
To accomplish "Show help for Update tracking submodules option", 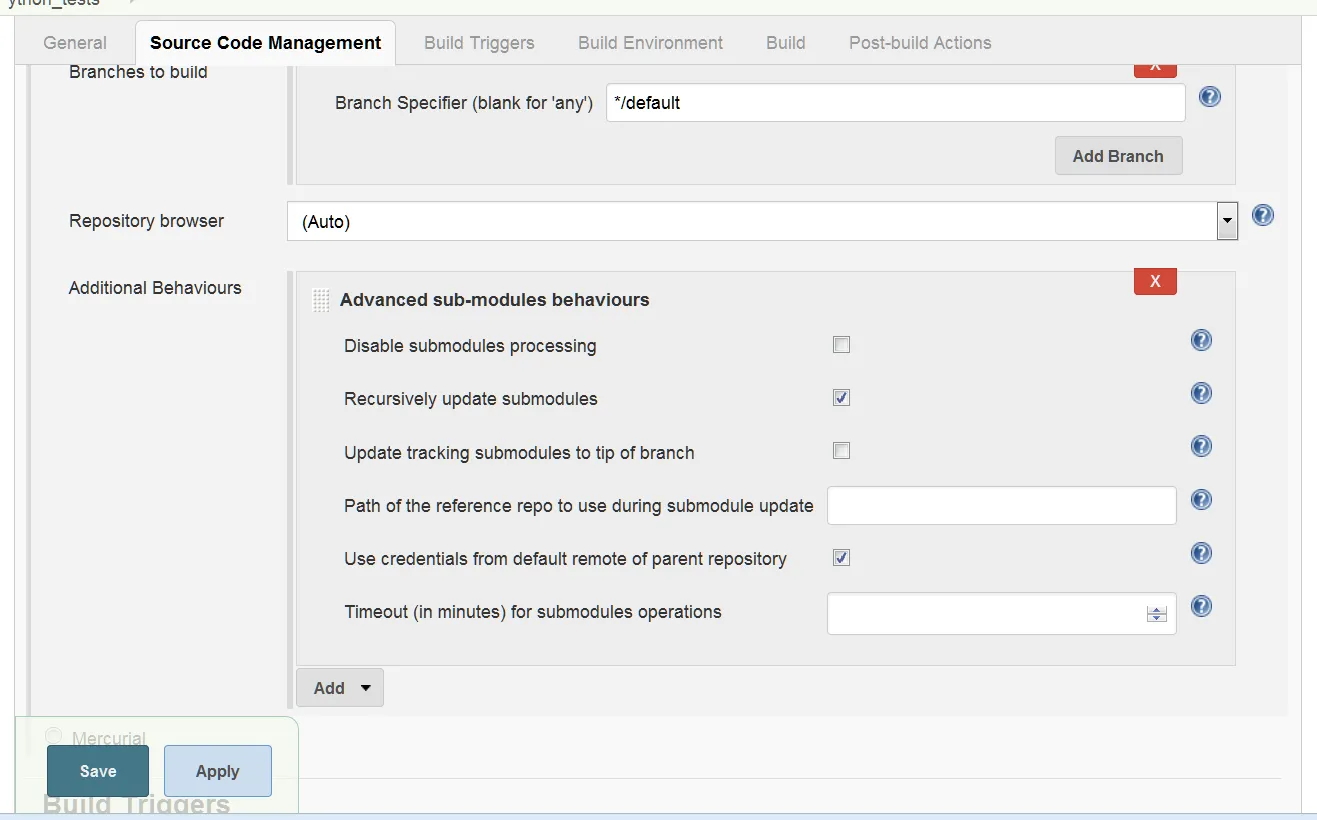I will point(1201,447).
